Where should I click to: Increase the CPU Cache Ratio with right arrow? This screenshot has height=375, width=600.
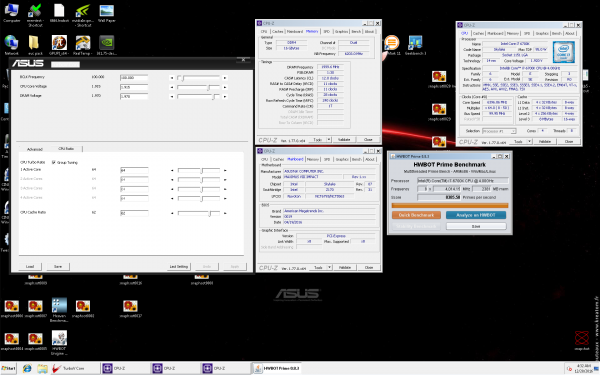click(x=225, y=213)
